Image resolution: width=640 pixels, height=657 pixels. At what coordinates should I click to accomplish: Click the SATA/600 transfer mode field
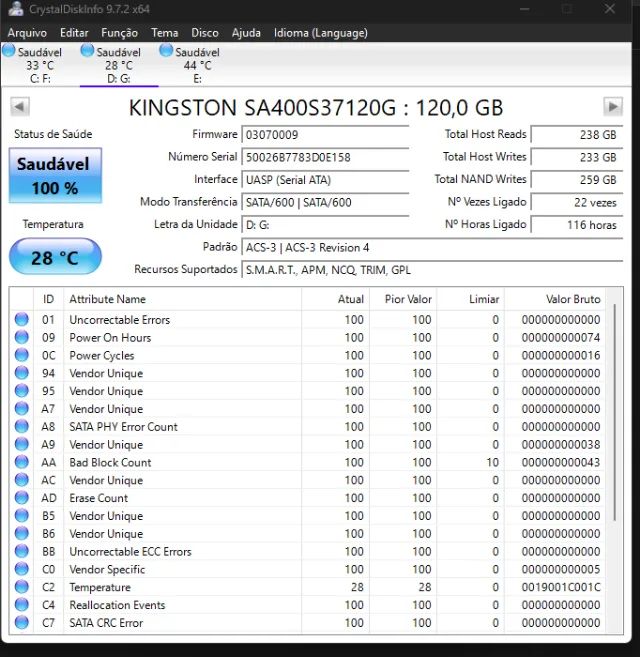coord(325,203)
